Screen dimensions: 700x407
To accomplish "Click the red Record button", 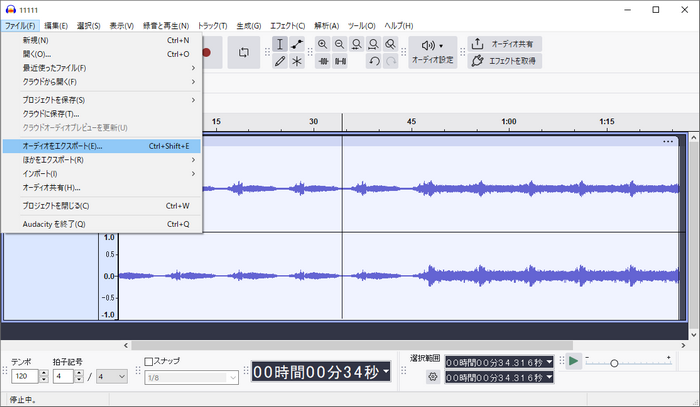I will pyautogui.click(x=206, y=53).
